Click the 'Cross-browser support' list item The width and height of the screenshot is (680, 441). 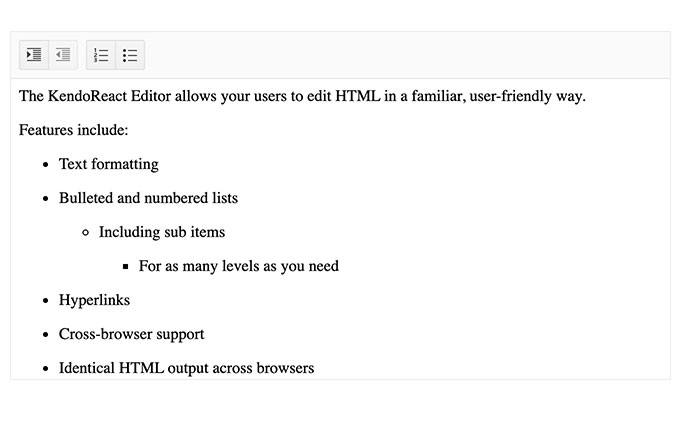click(x=131, y=334)
